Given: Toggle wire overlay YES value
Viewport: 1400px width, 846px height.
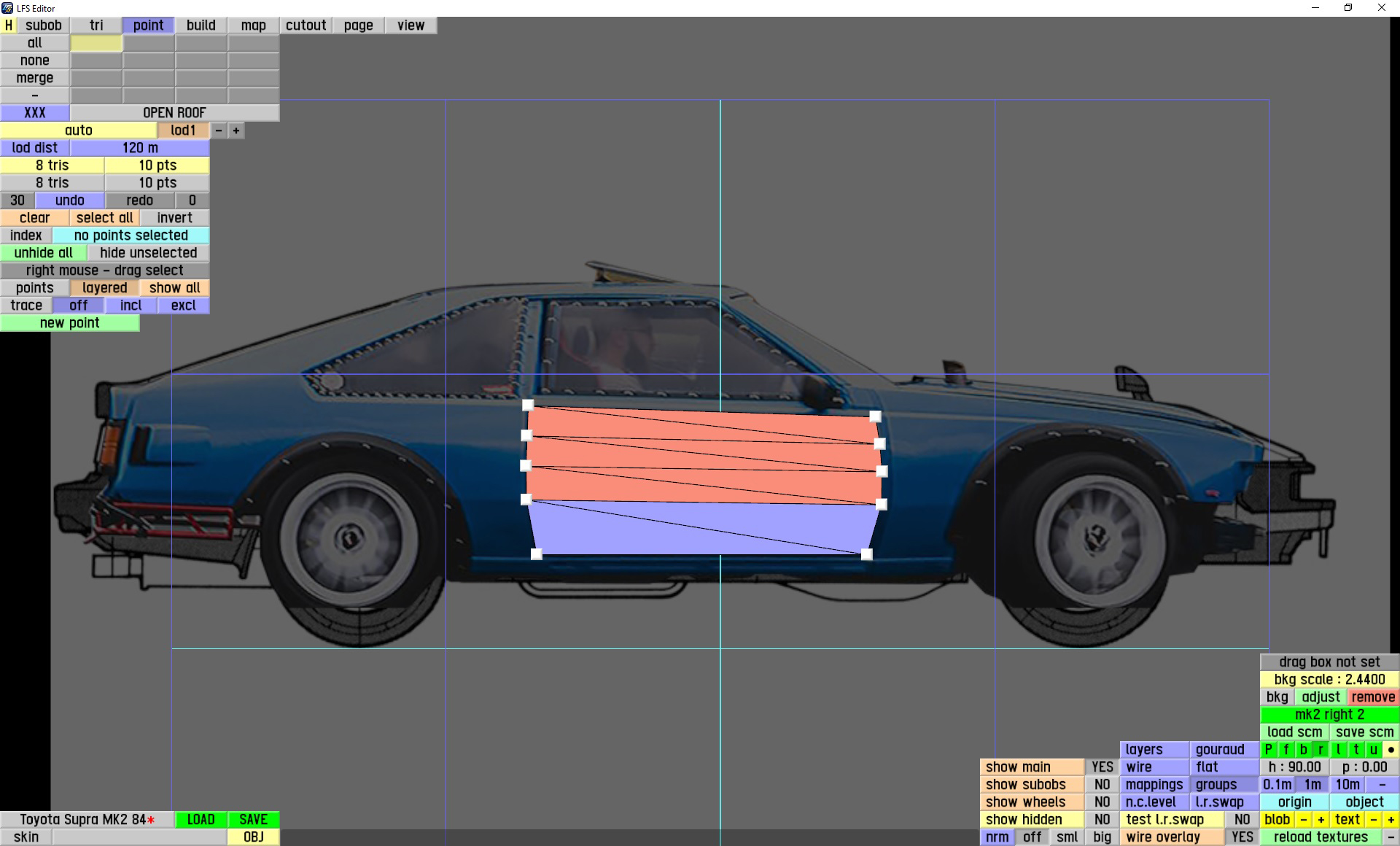Looking at the screenshot, I should tap(1242, 837).
